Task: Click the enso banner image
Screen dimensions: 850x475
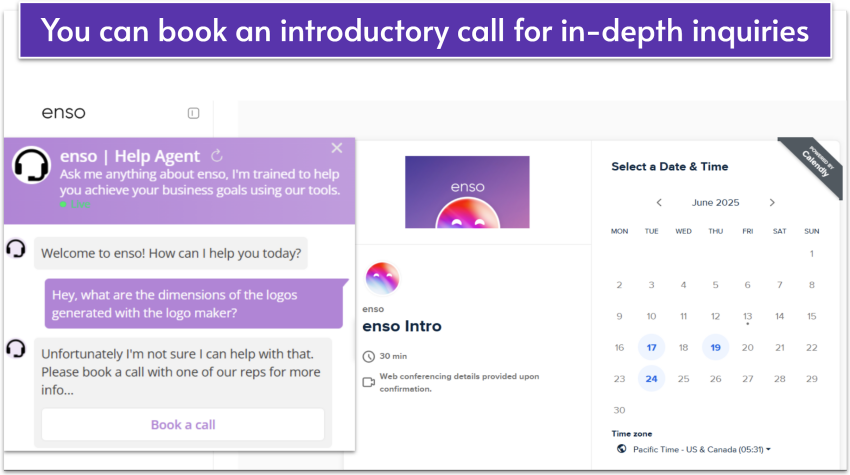Action: [x=467, y=192]
